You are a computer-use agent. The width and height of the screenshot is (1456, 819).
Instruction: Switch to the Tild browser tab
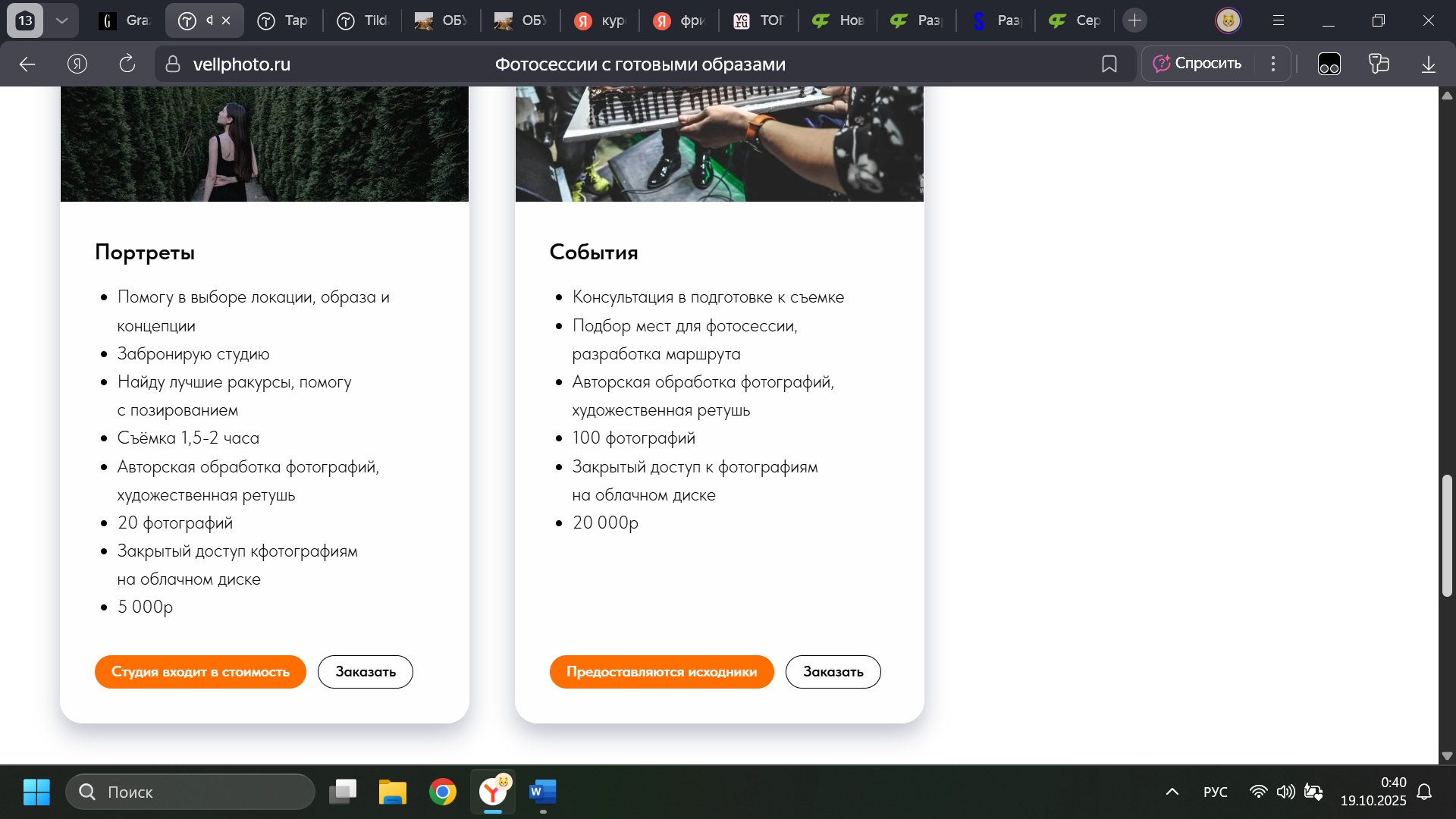click(362, 20)
